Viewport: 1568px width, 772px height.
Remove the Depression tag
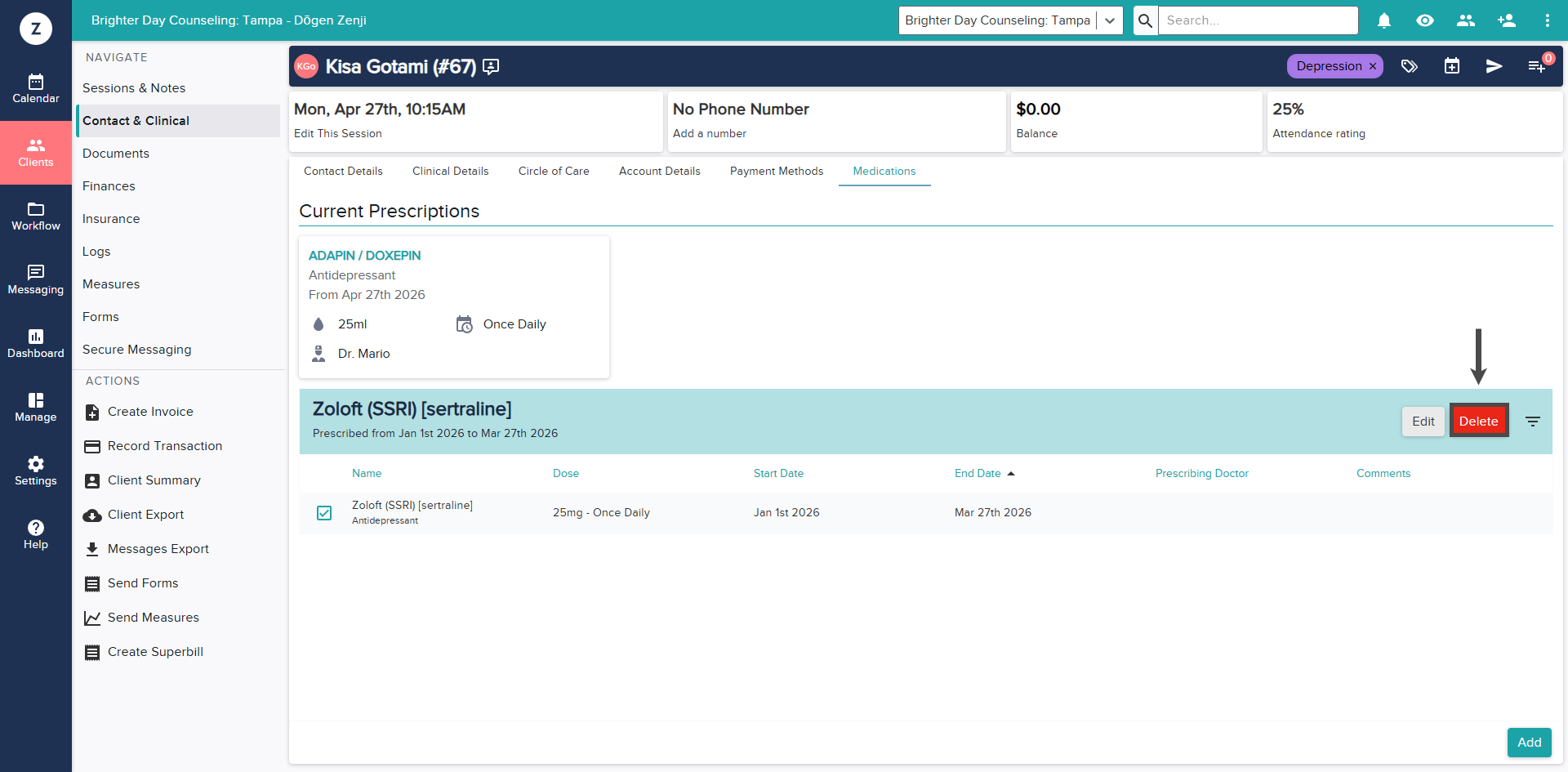point(1373,66)
